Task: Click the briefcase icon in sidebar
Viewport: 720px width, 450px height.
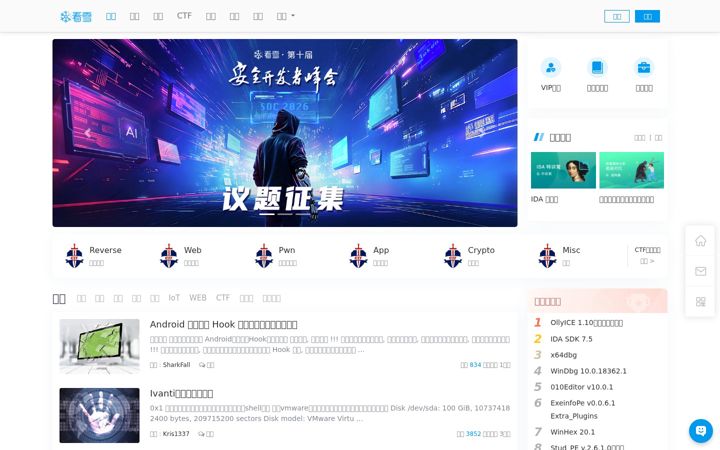Action: (644, 68)
